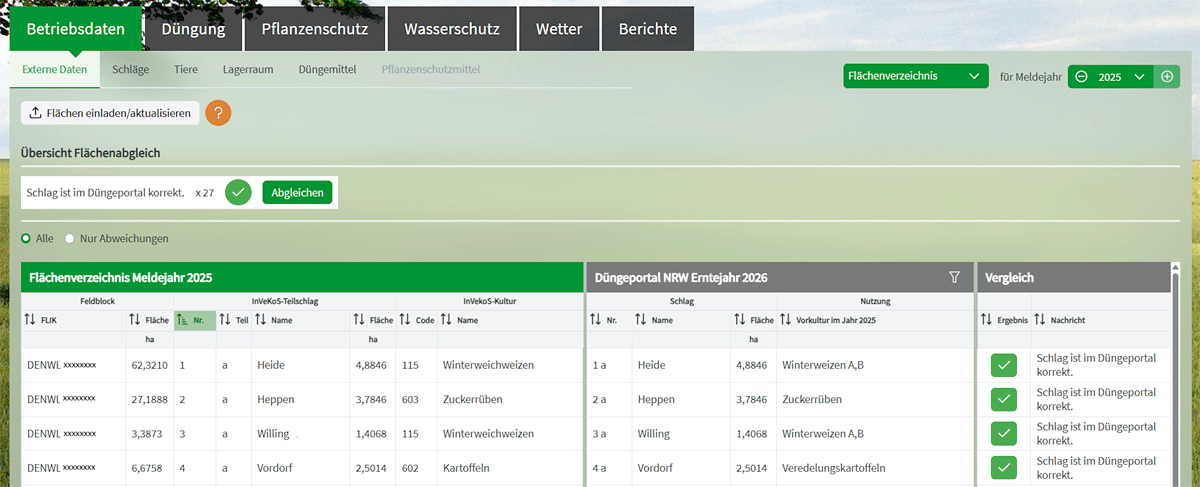Click Feldblock area value 27,1888
Screen dimensions: 1200x487
click(150, 399)
